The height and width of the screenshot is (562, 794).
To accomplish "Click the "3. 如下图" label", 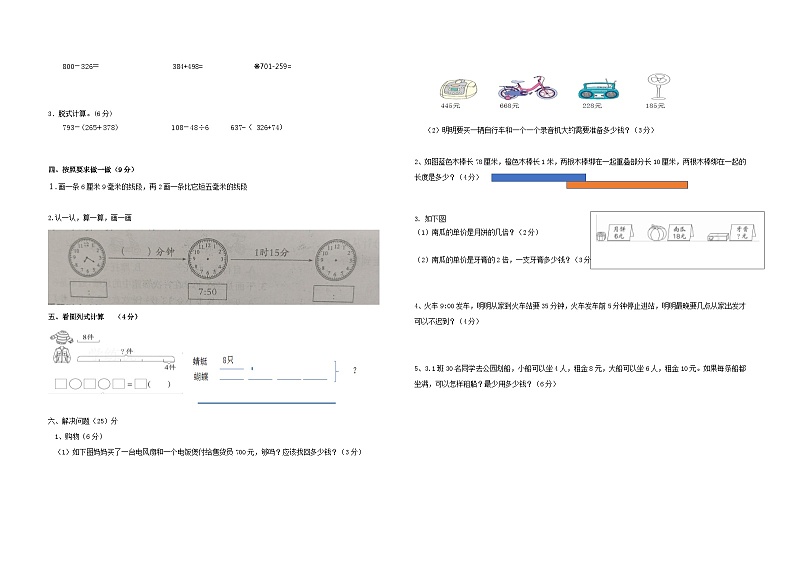I will (x=430, y=219).
